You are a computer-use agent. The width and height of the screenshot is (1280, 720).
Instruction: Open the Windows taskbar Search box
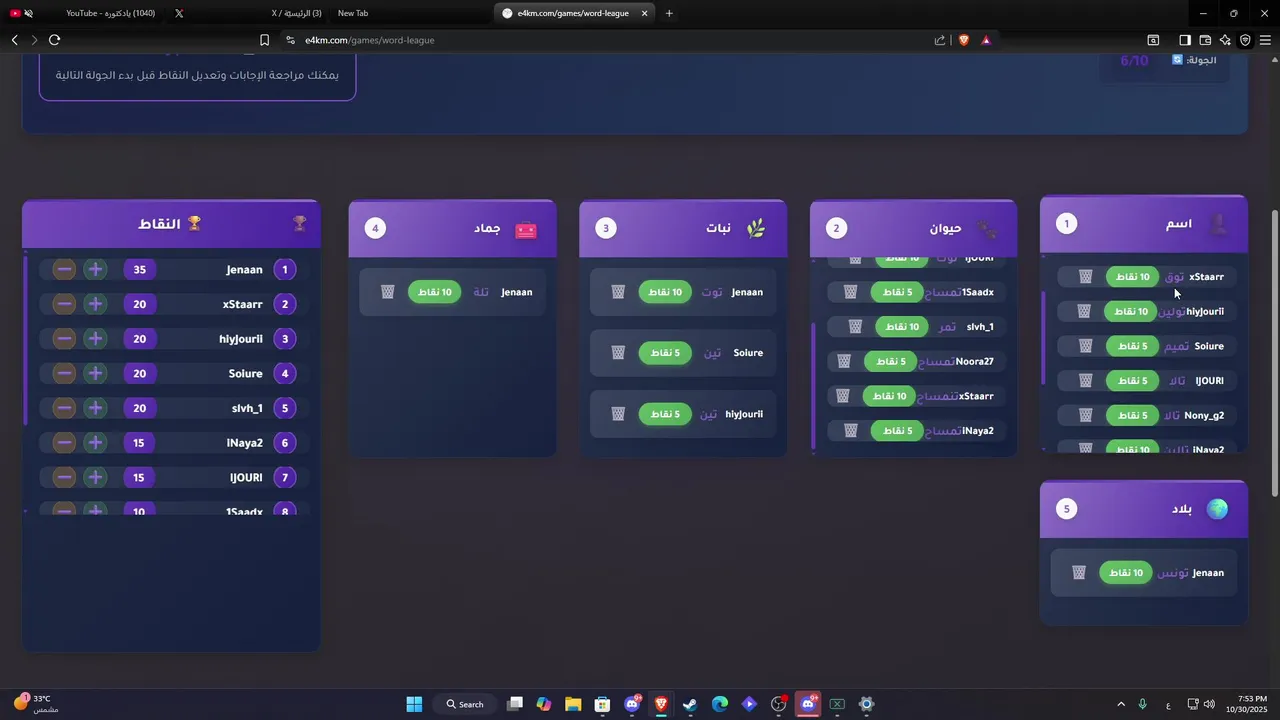click(x=465, y=704)
